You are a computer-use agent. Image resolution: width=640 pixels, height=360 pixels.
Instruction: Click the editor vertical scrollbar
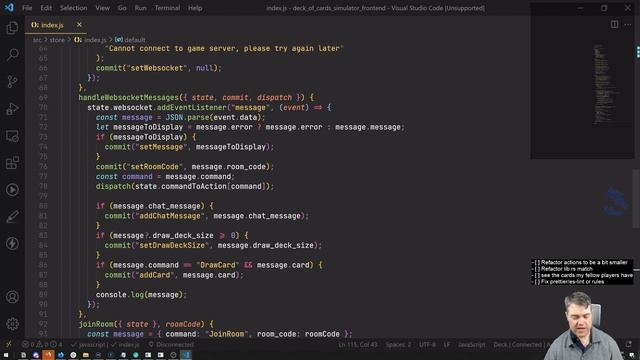pos(636,198)
